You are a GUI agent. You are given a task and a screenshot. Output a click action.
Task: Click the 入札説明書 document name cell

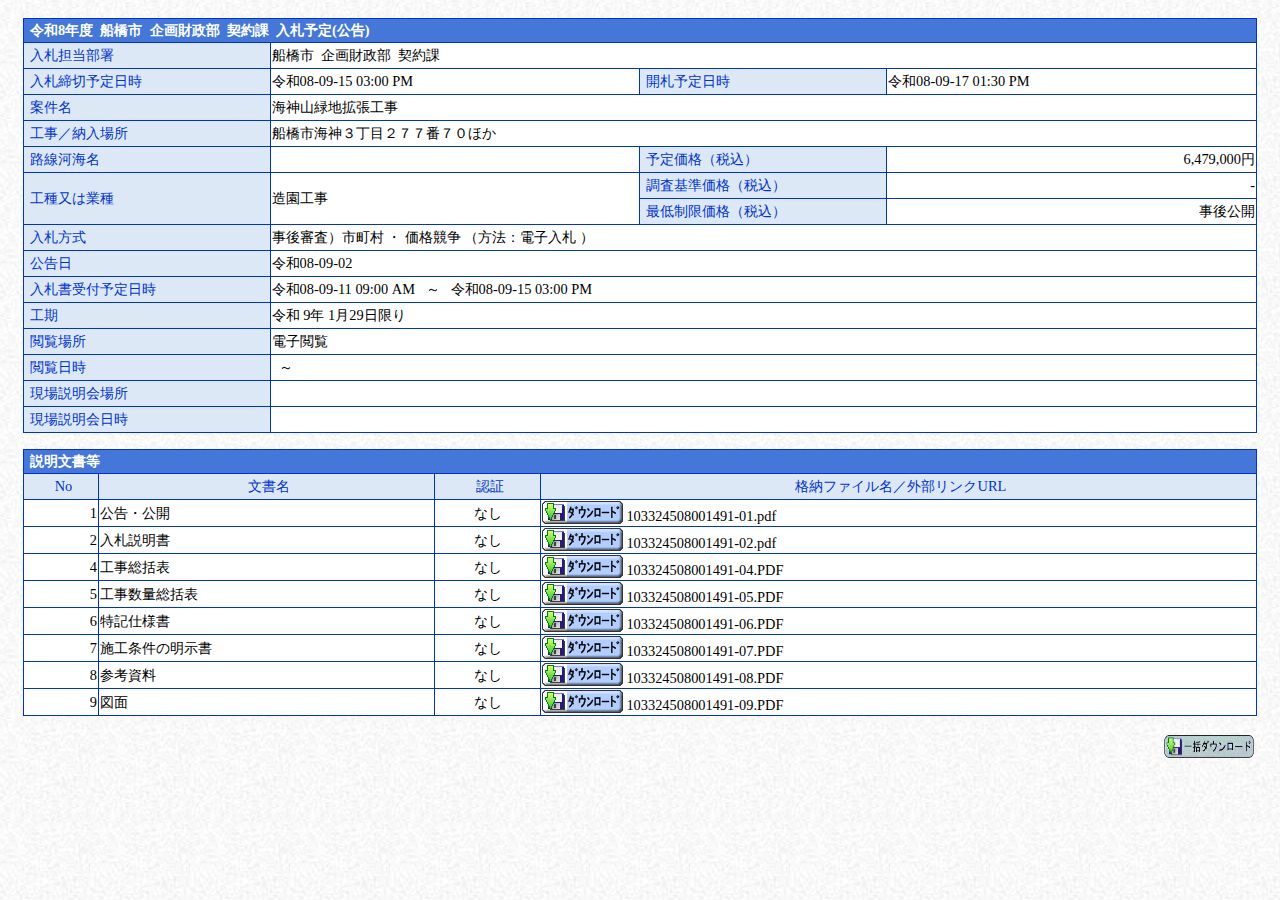(266, 540)
